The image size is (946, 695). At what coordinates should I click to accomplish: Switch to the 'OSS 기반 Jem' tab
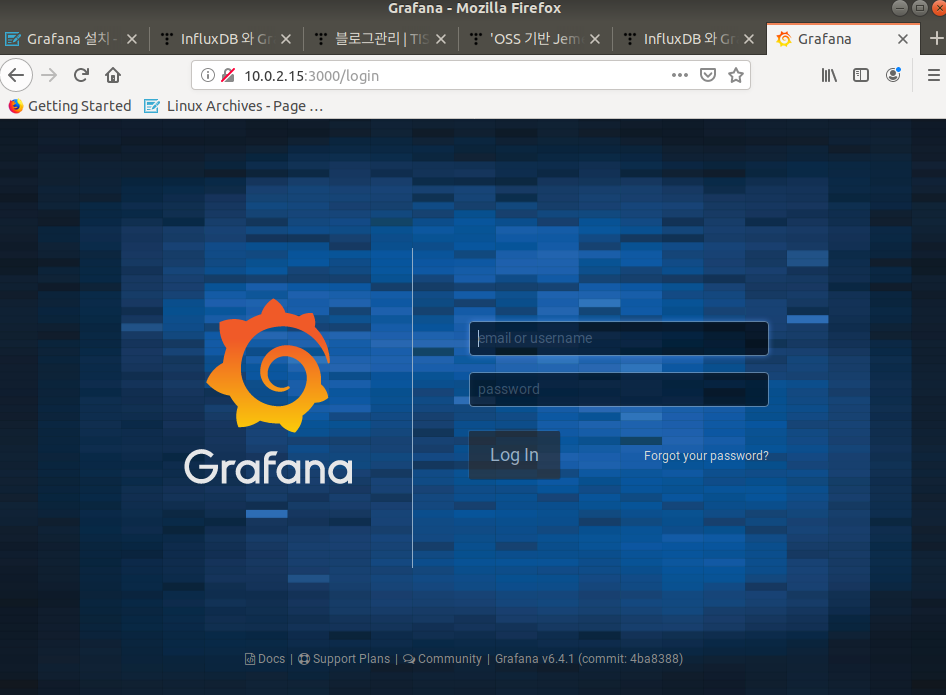point(535,39)
